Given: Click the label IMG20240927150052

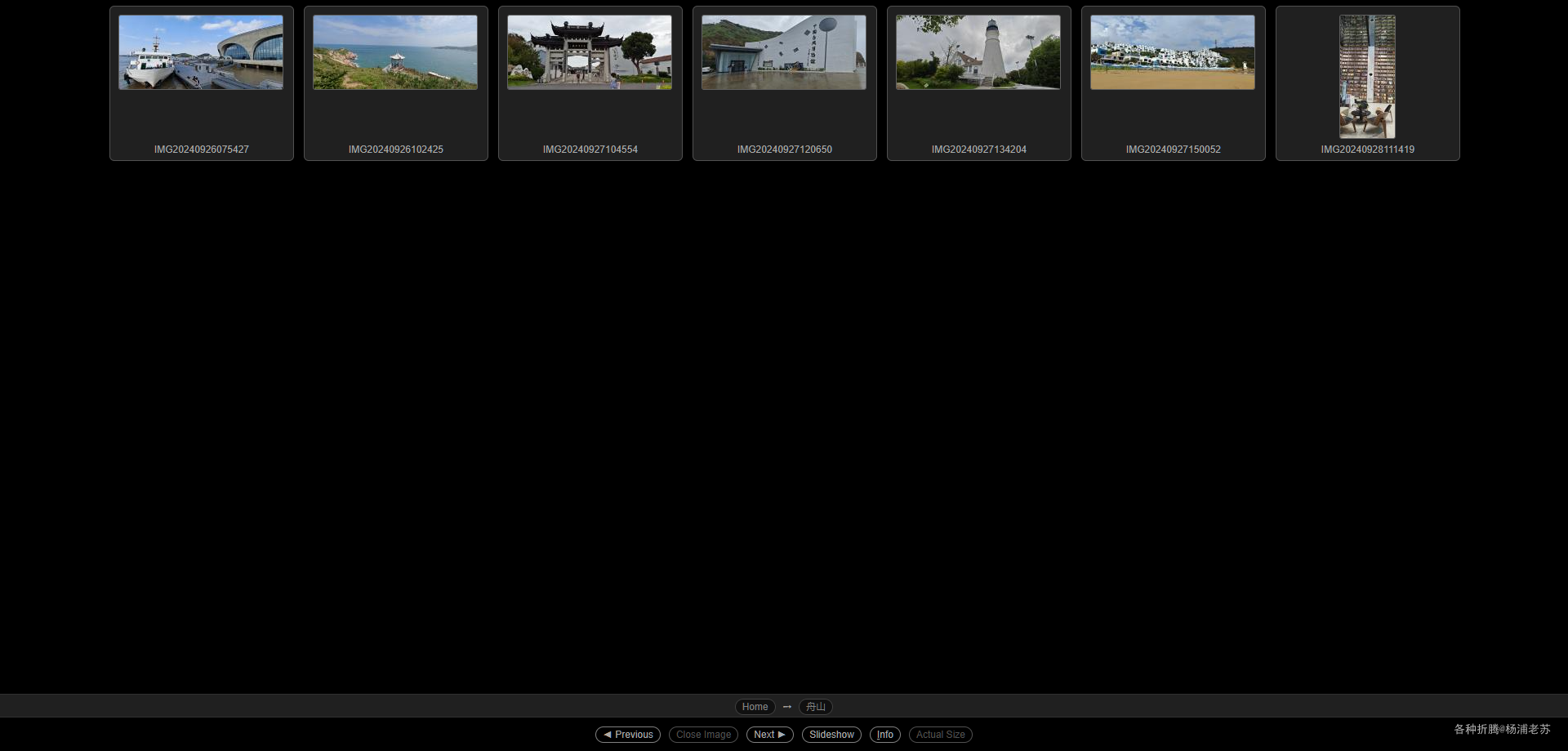Looking at the screenshot, I should (x=1174, y=150).
